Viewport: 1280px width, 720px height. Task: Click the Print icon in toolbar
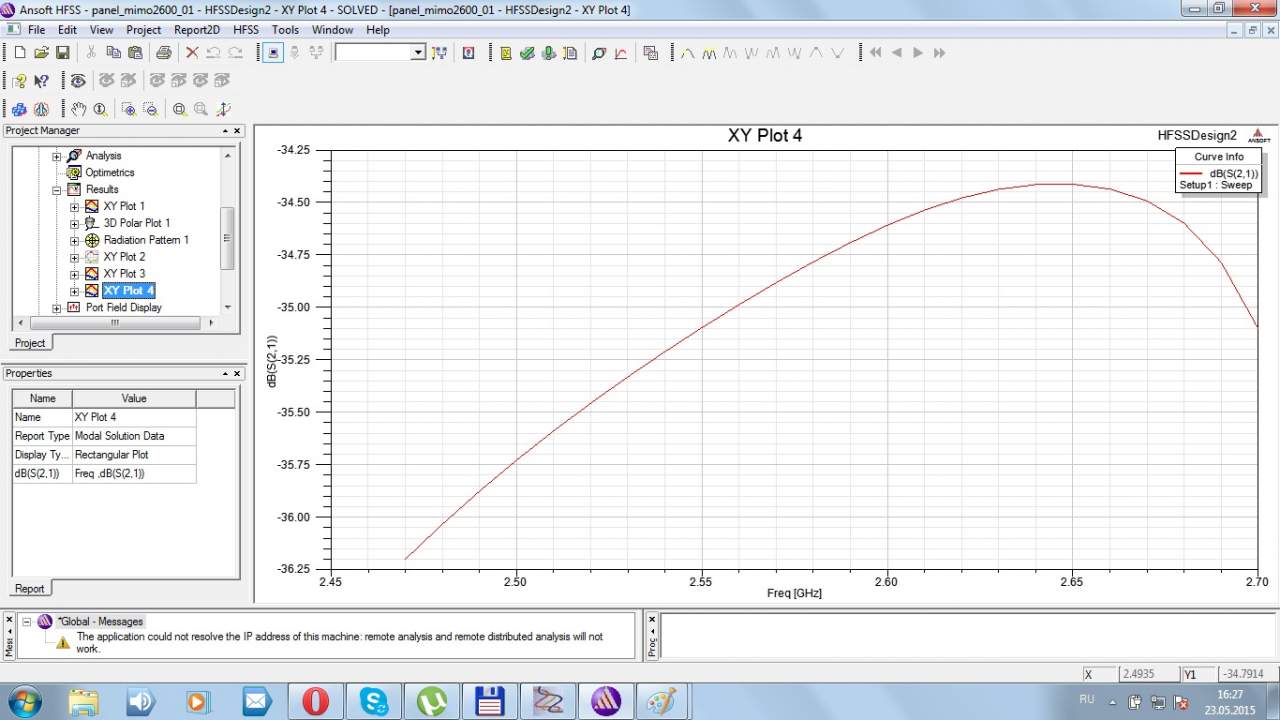tap(163, 52)
